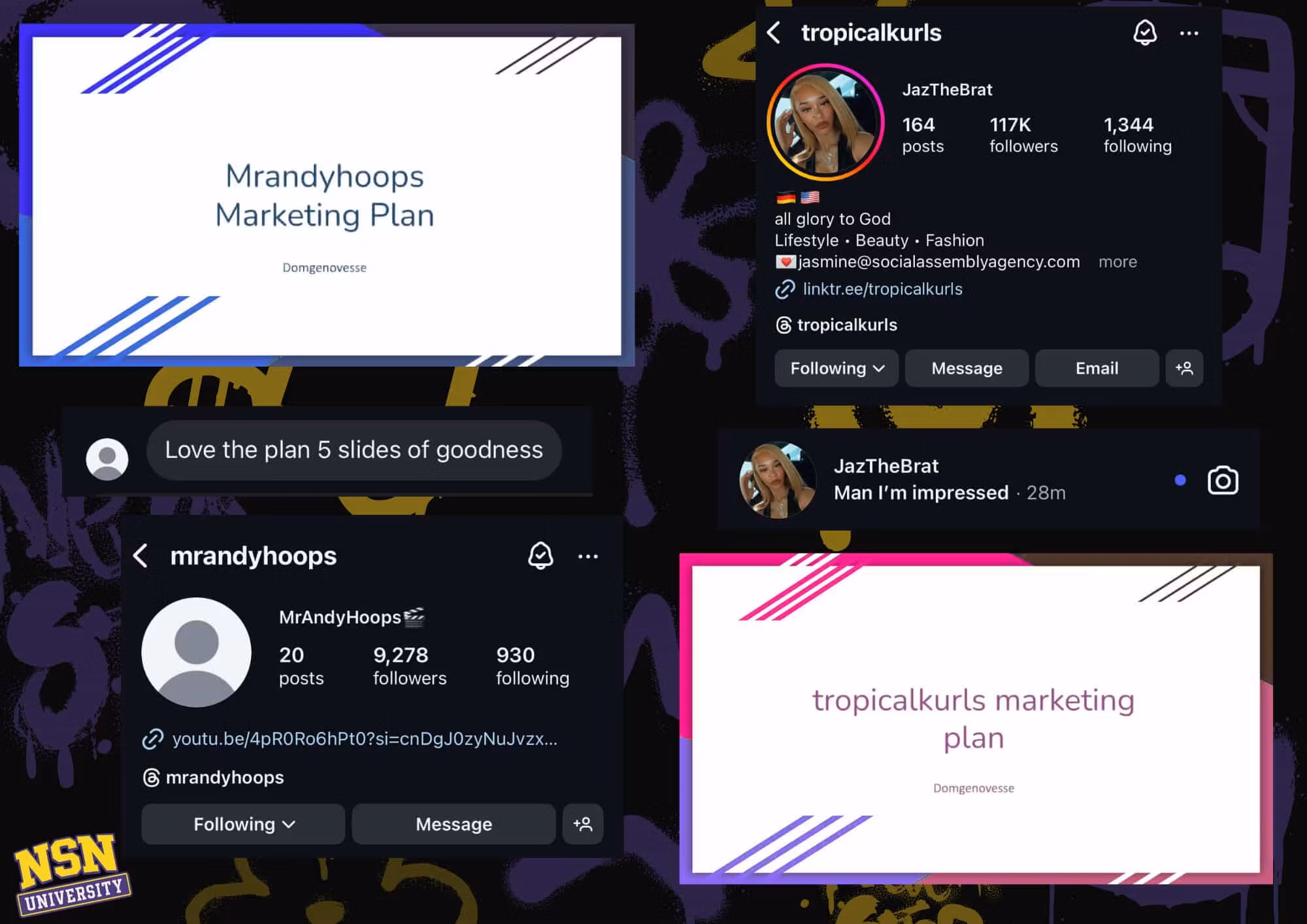The image size is (1307, 924).
Task: Expand the Following dropdown on tropicalkurls
Action: 836,368
